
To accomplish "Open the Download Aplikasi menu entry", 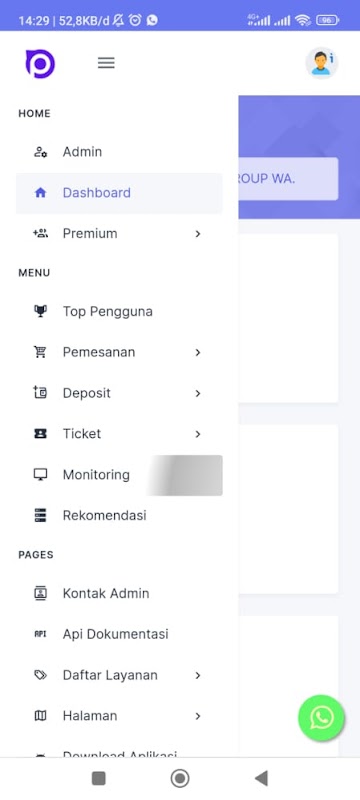I will (x=119, y=753).
